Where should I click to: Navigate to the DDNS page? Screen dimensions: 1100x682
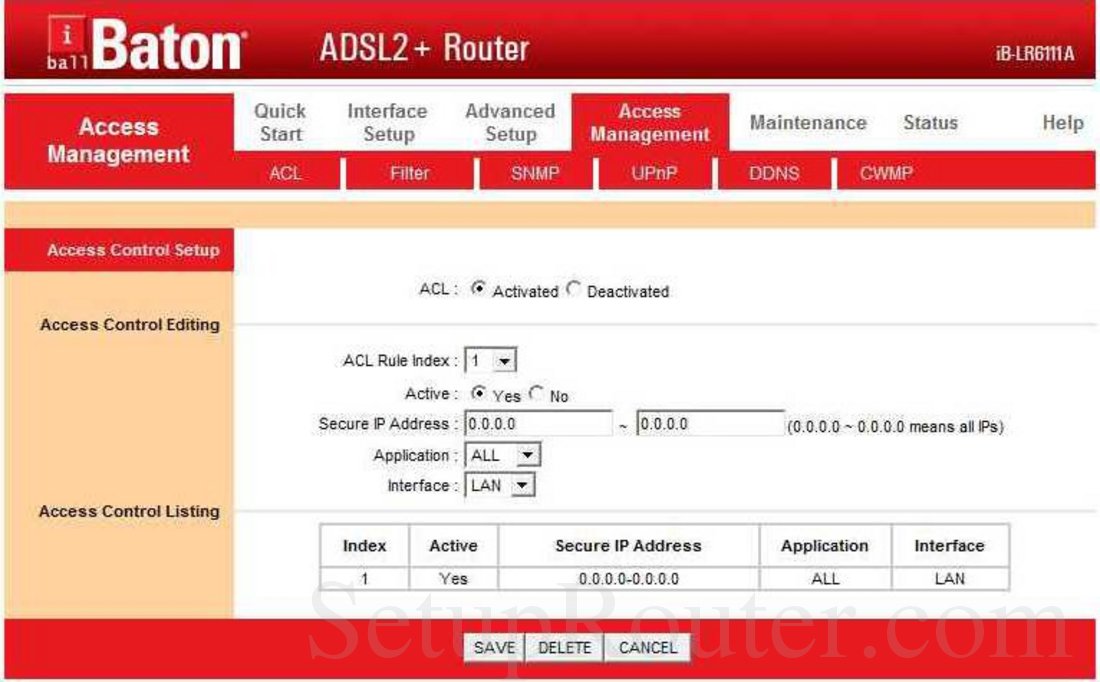777,172
